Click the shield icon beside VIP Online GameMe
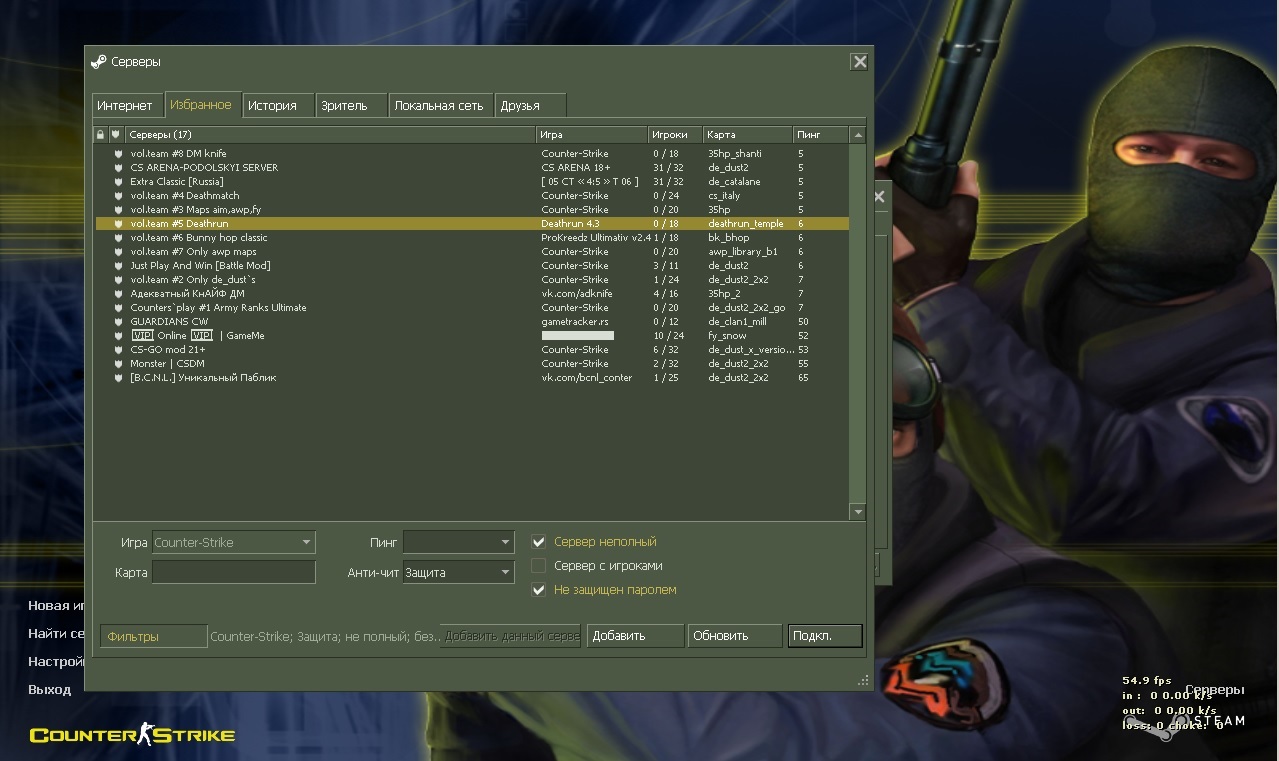This screenshot has height=761, width=1279. 118,336
